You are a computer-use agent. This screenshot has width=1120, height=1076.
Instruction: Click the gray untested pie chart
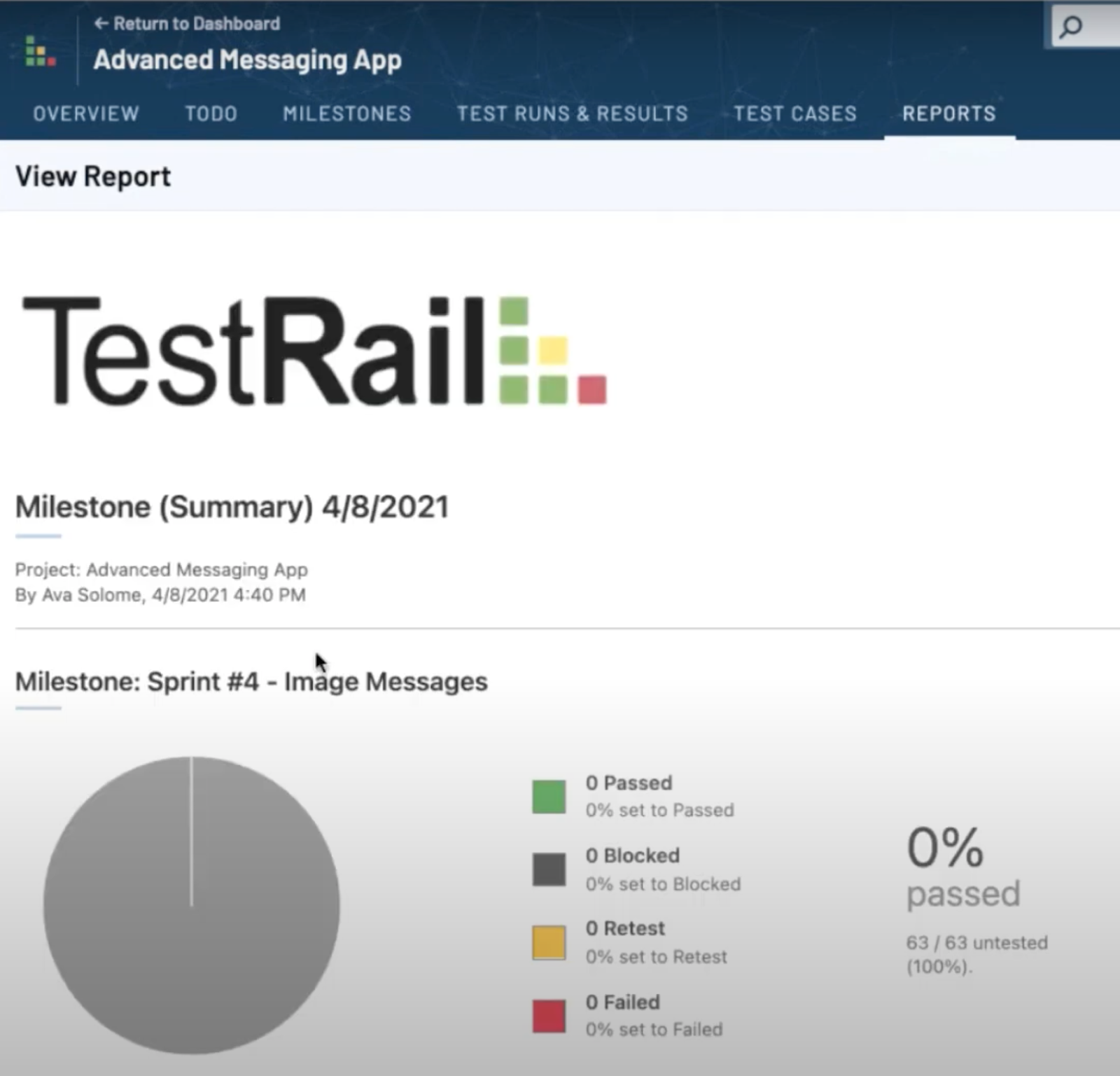coord(191,904)
